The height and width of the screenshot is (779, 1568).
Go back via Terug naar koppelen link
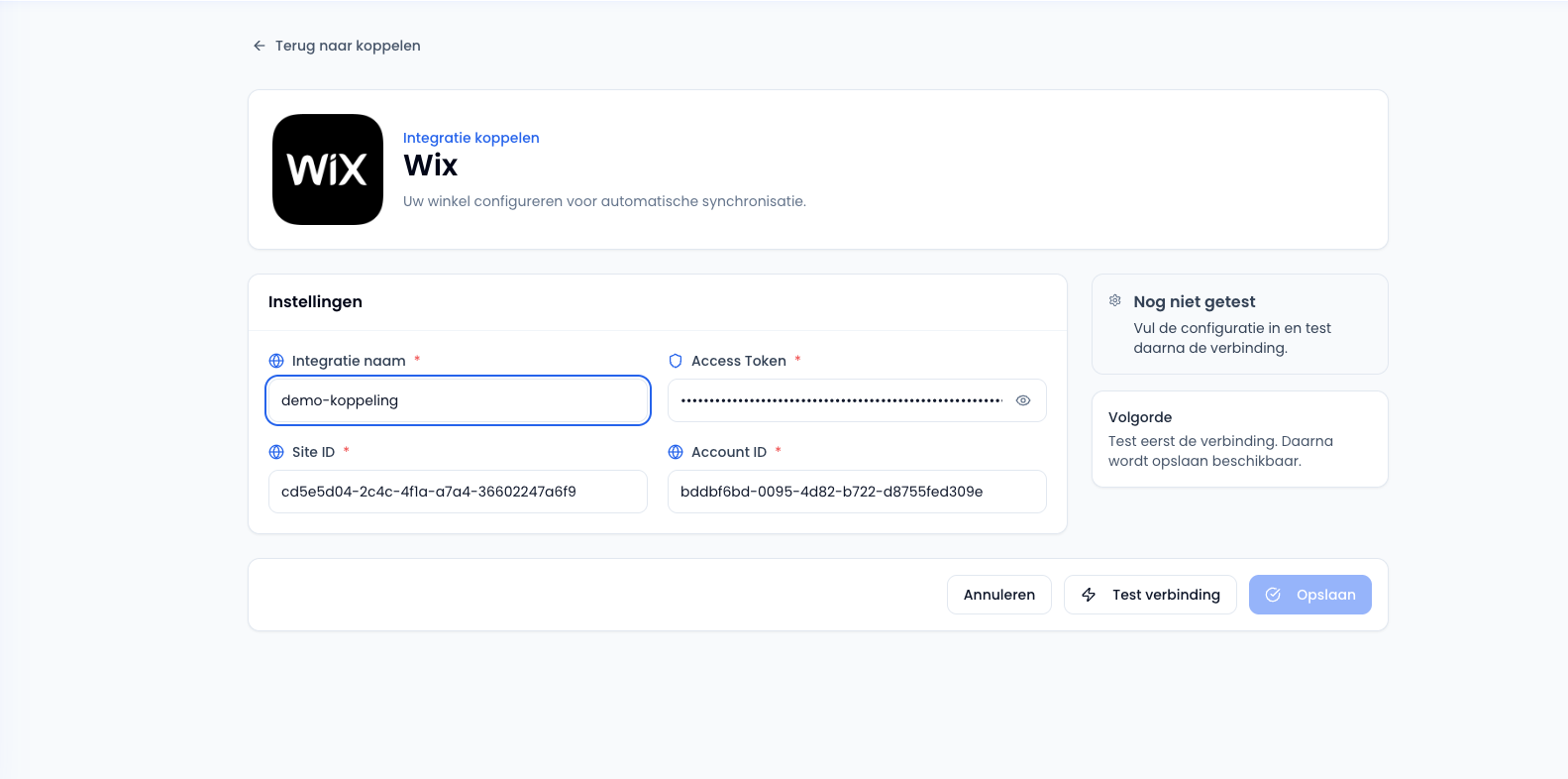(337, 46)
